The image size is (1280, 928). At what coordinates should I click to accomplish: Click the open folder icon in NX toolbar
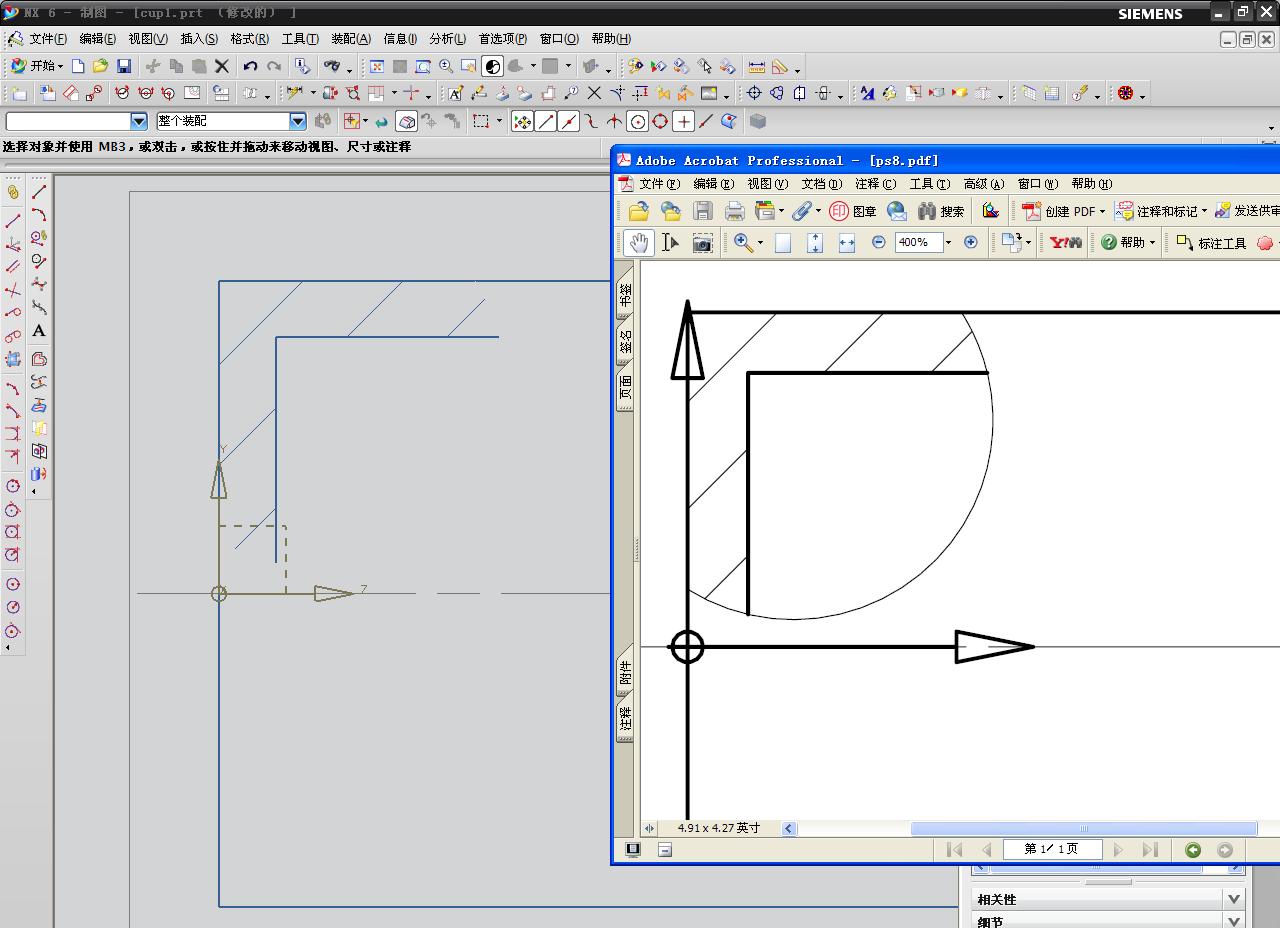pyautogui.click(x=100, y=66)
